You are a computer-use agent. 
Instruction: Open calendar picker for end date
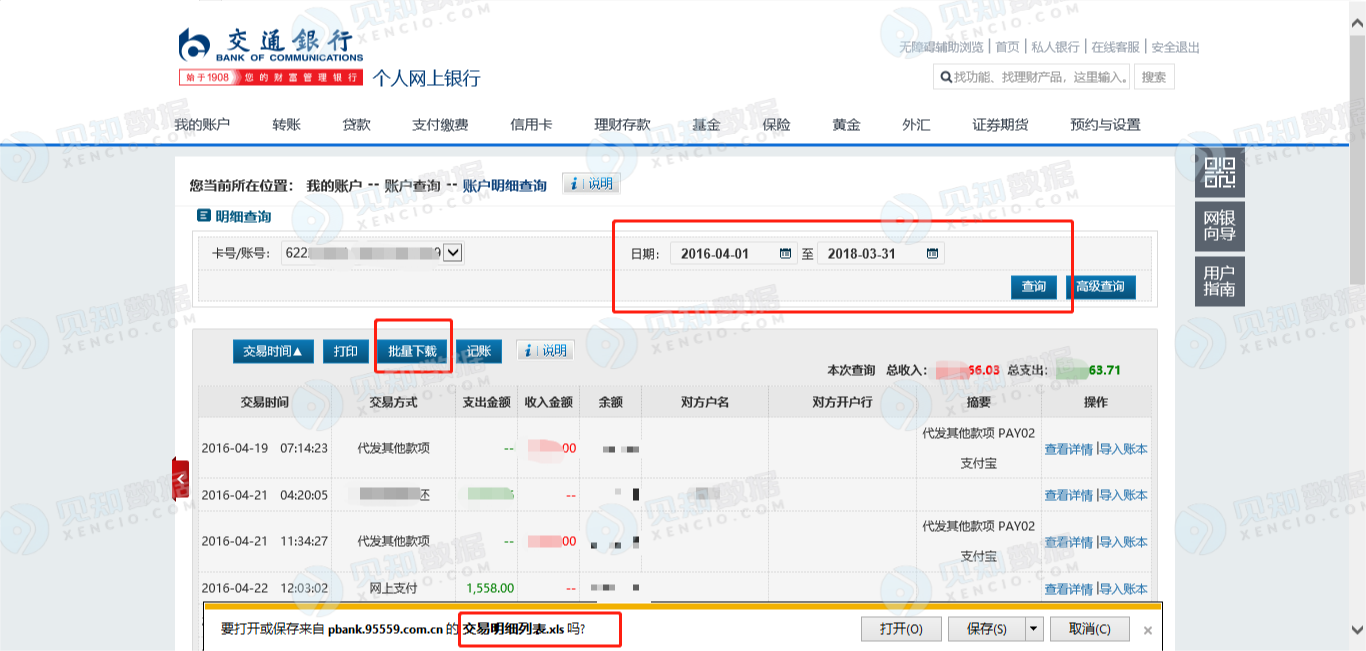(932, 254)
